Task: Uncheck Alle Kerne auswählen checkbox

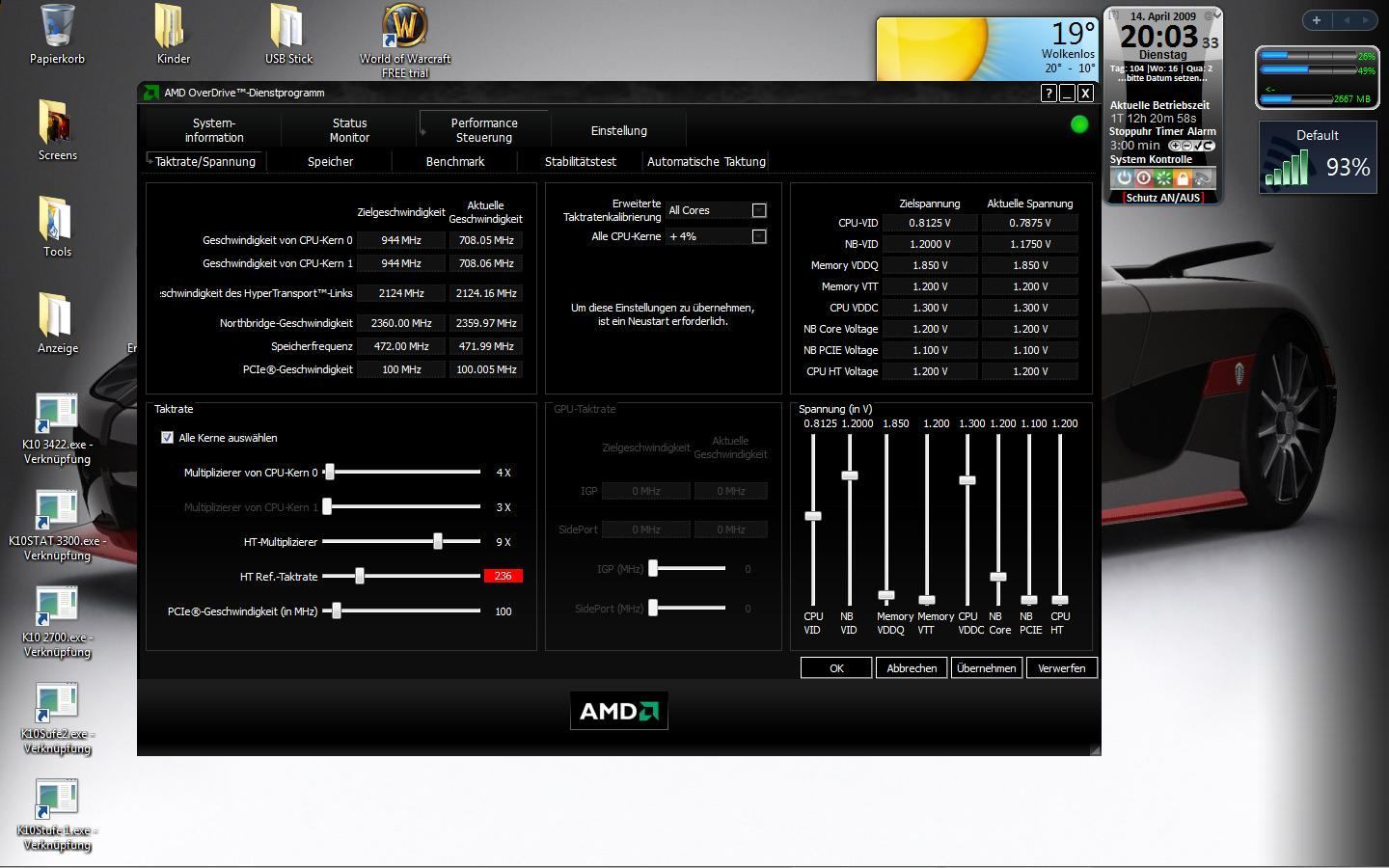Action: 167,438
